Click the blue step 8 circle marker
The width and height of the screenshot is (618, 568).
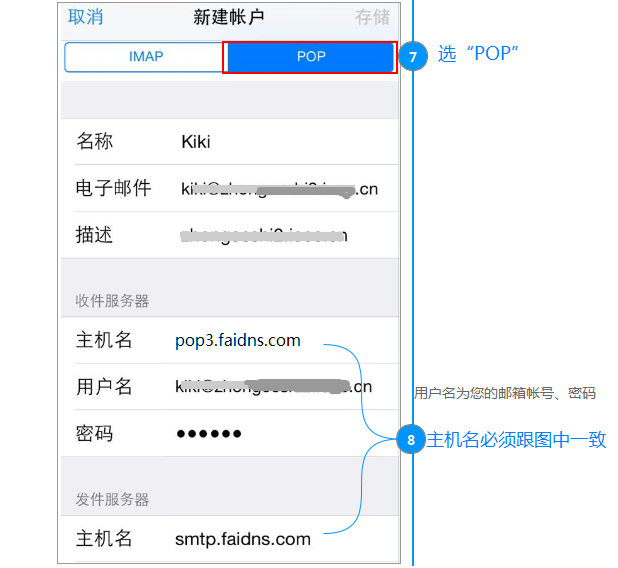pos(411,439)
